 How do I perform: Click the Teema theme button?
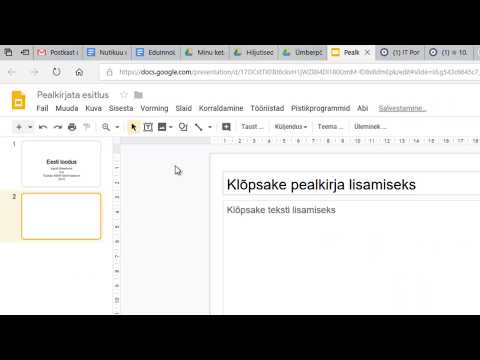point(330,127)
